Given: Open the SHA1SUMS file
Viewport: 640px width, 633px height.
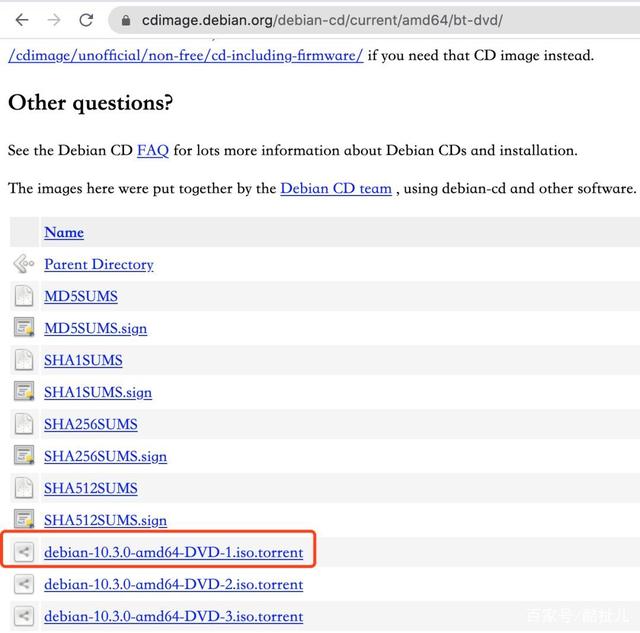Looking at the screenshot, I should (83, 360).
